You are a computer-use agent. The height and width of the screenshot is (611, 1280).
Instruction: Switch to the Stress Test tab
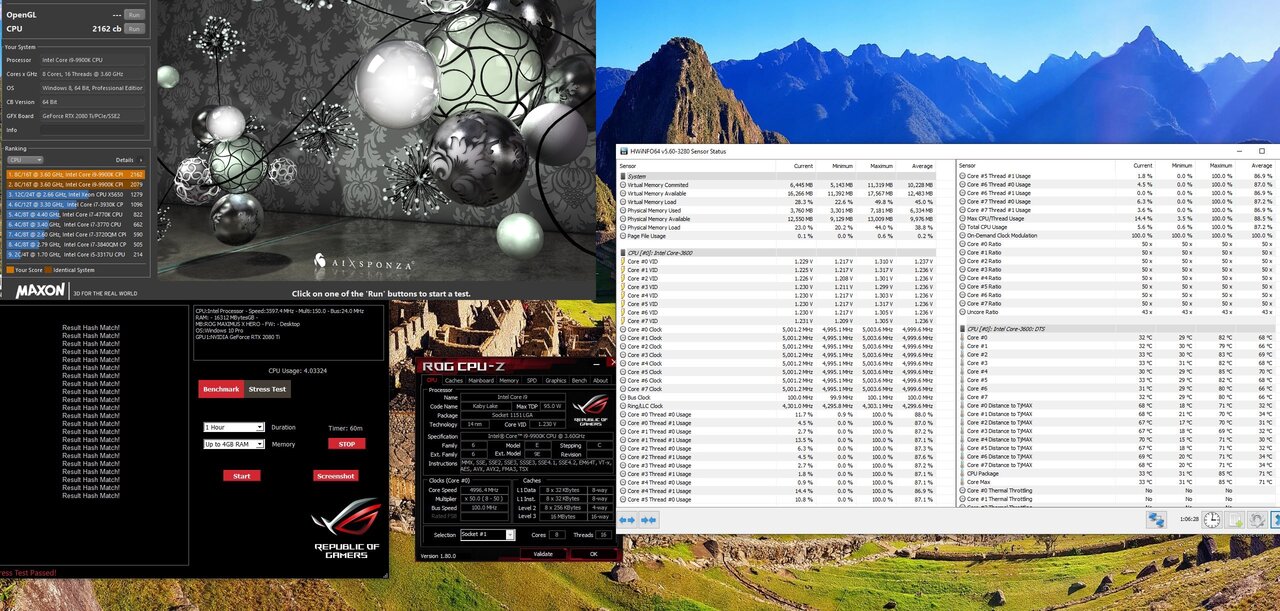pos(267,389)
